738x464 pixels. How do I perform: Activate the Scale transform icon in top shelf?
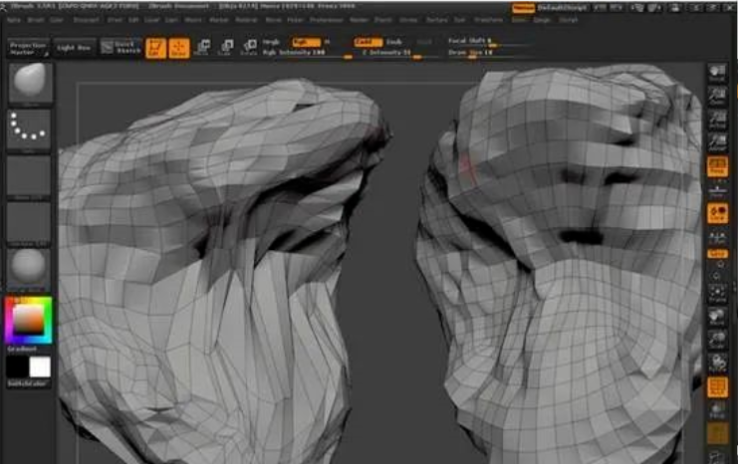[x=225, y=48]
